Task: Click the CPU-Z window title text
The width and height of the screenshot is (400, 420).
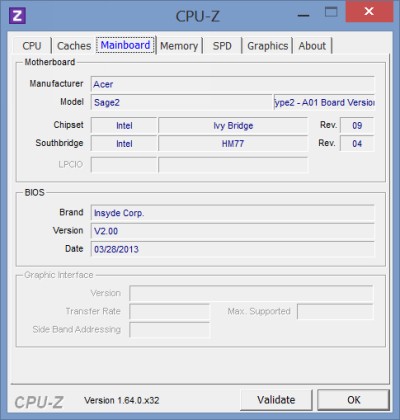Action: coord(197,16)
